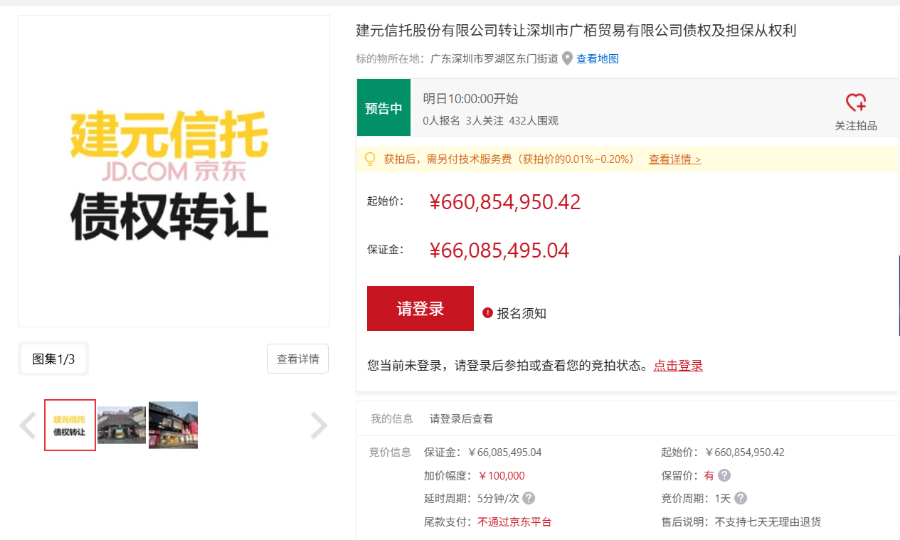Image resolution: width=900 pixels, height=540 pixels.
Task: Click the auction title 建元信托股份有限公司转让
Action: coord(576,30)
